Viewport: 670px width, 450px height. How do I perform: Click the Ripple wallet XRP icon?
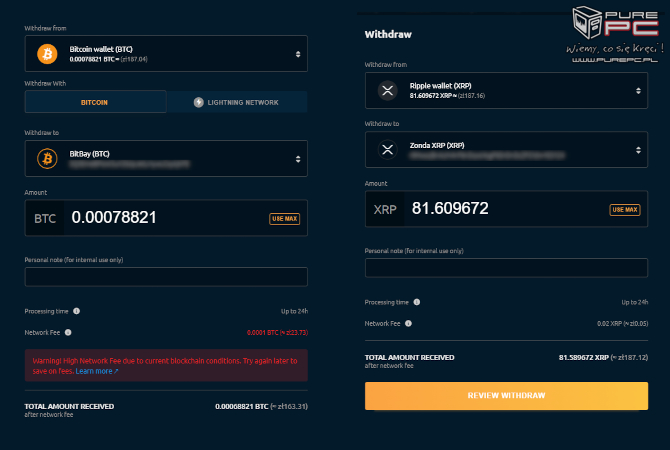(388, 91)
